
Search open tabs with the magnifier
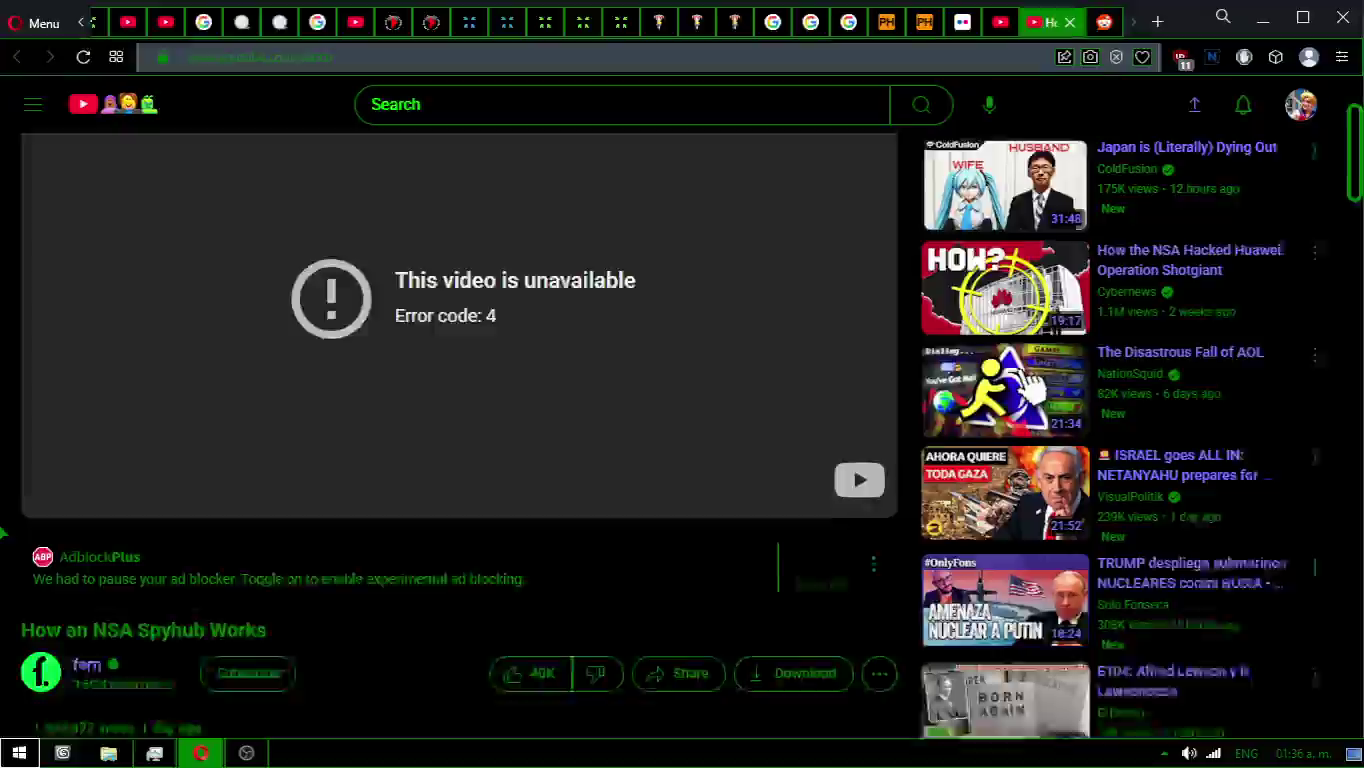(x=1223, y=17)
